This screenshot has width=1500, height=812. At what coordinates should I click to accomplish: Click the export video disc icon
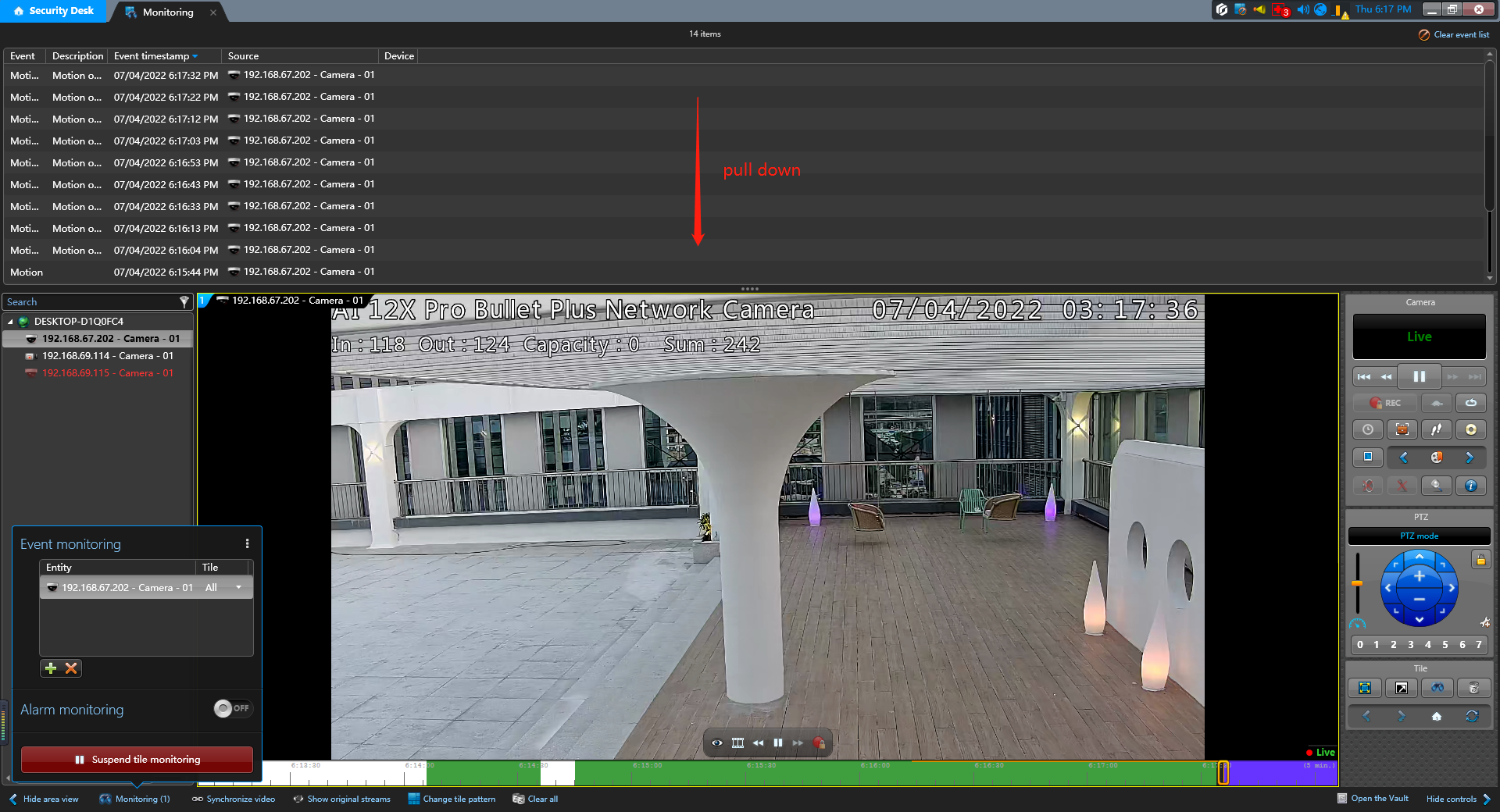(x=1471, y=429)
